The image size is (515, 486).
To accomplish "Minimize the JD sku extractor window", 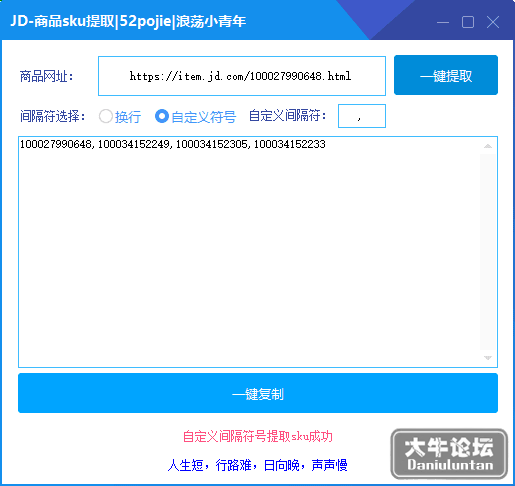I will click(443, 22).
